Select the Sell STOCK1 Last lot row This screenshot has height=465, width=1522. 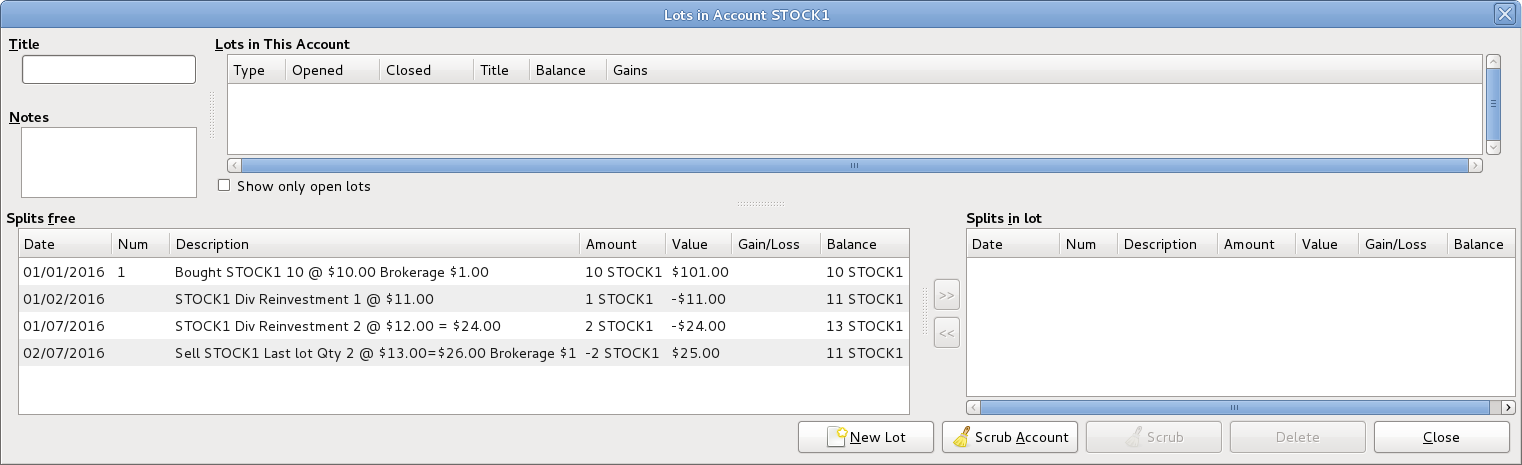(374, 353)
